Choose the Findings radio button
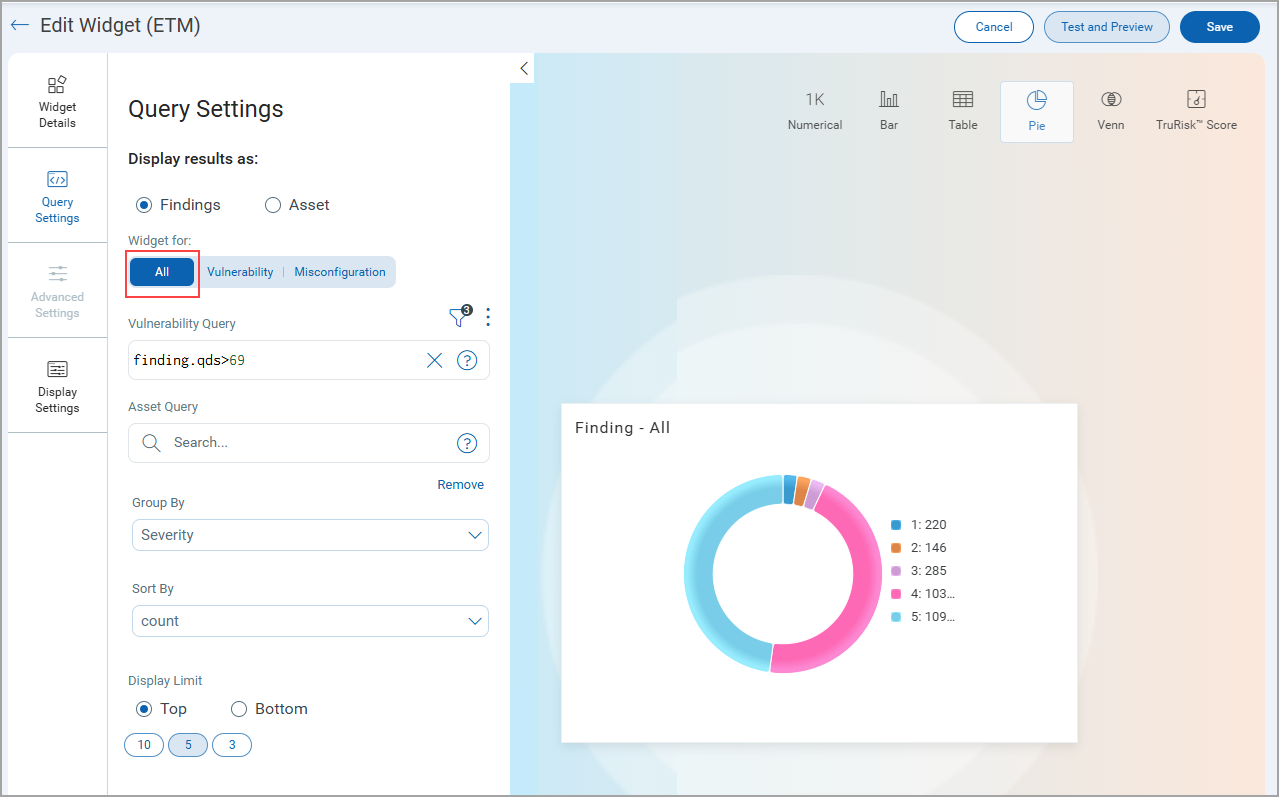The height and width of the screenshot is (797, 1279). [144, 205]
